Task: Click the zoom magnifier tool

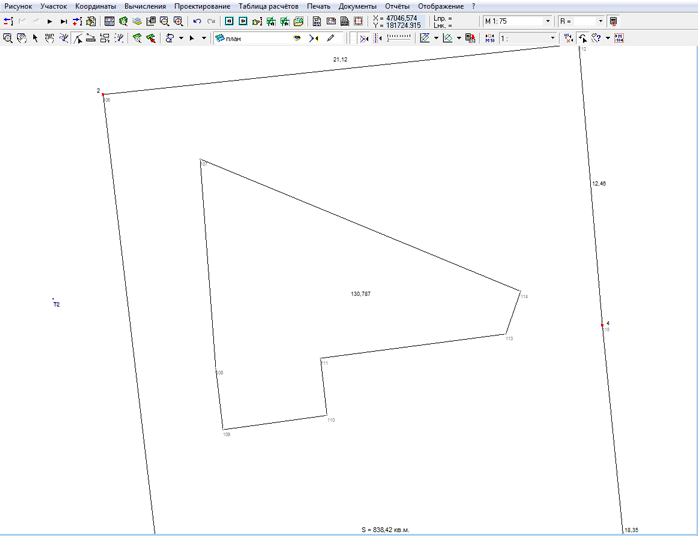Action: point(7,38)
